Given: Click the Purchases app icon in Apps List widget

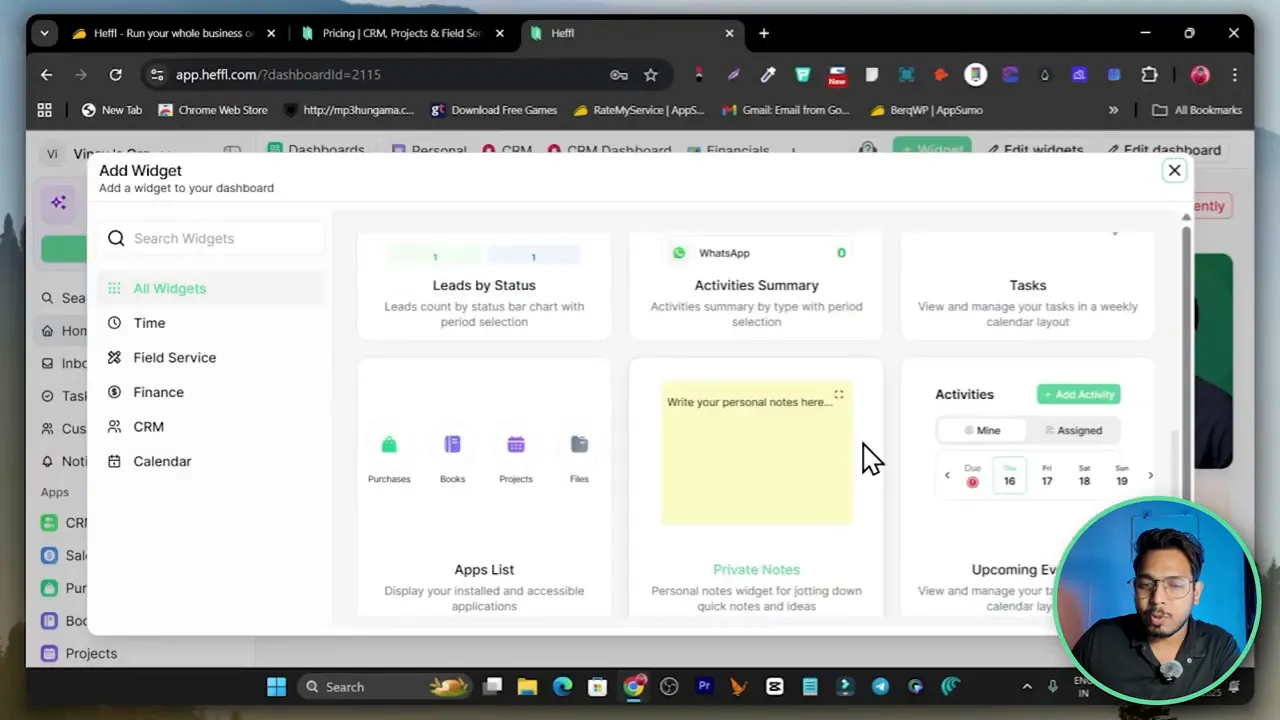Looking at the screenshot, I should 389,444.
